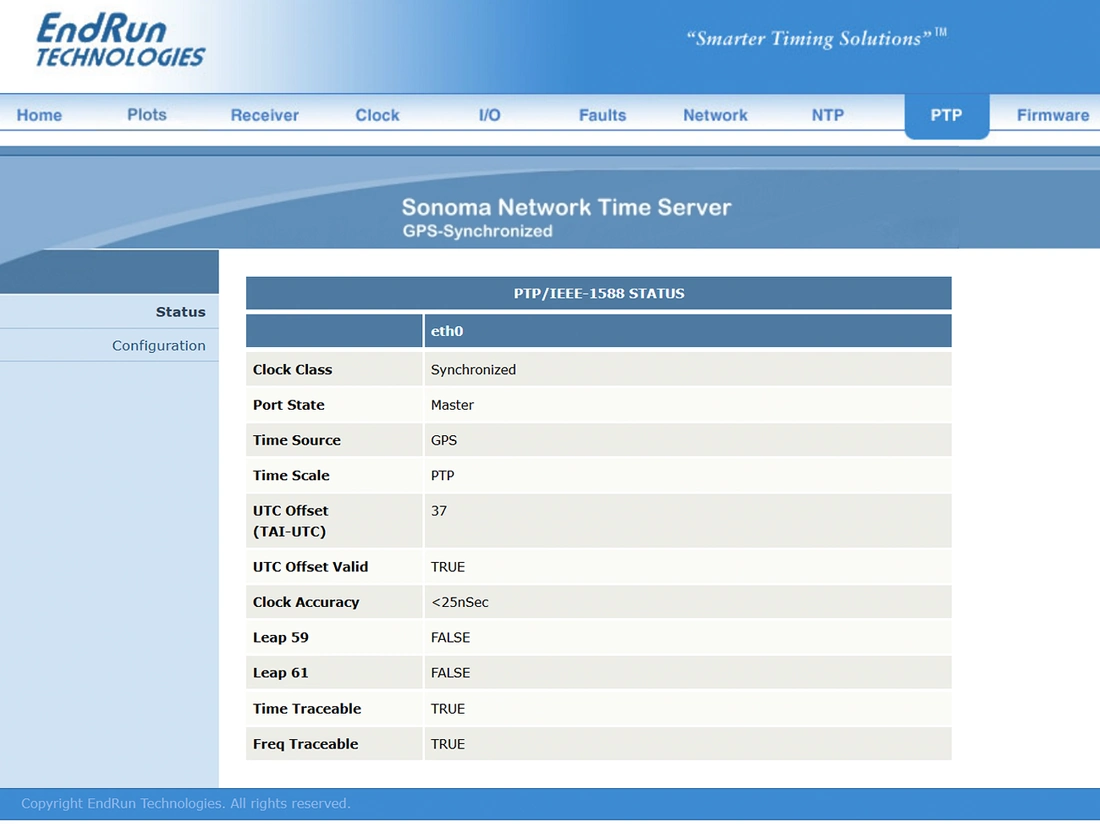Click the EndRun Technologies copyright notice
The width and height of the screenshot is (1100, 833).
pyautogui.click(x=185, y=804)
